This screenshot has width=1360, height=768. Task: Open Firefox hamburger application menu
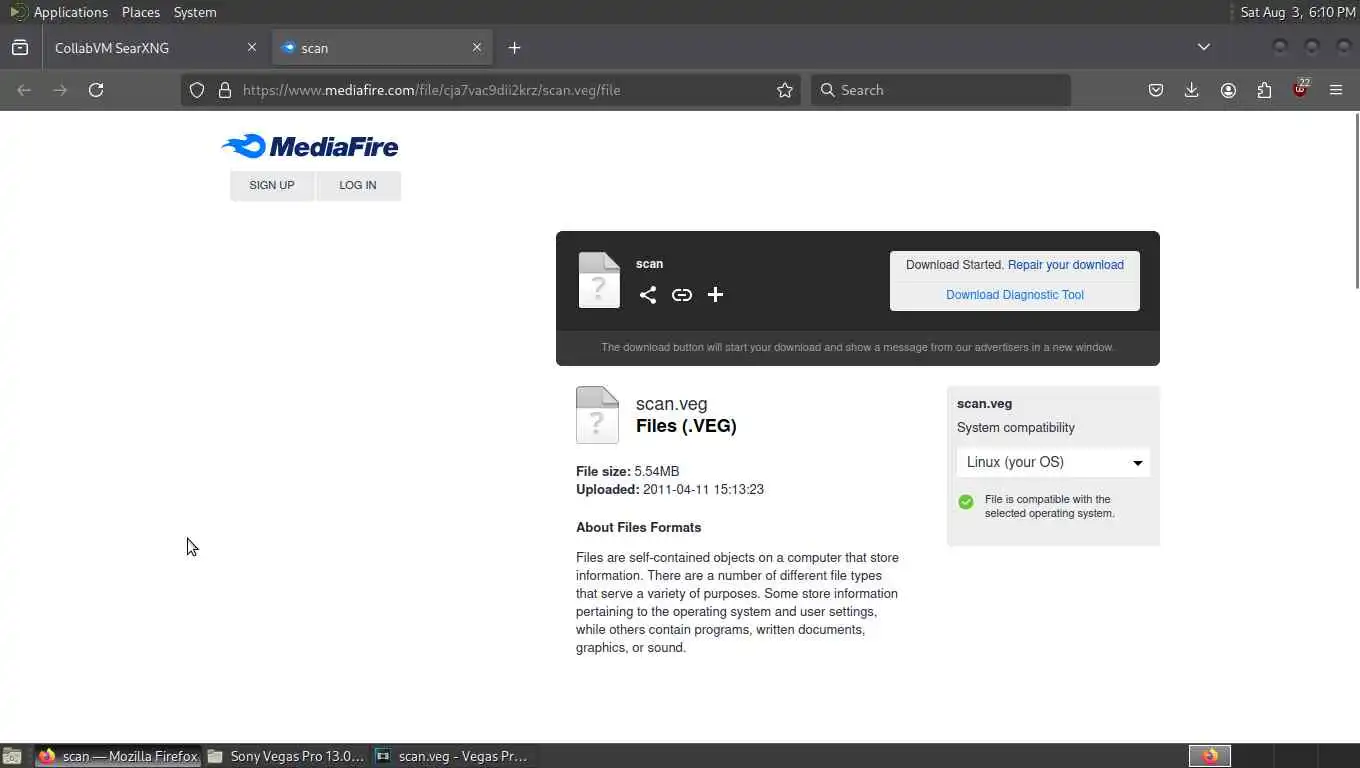tap(1336, 90)
